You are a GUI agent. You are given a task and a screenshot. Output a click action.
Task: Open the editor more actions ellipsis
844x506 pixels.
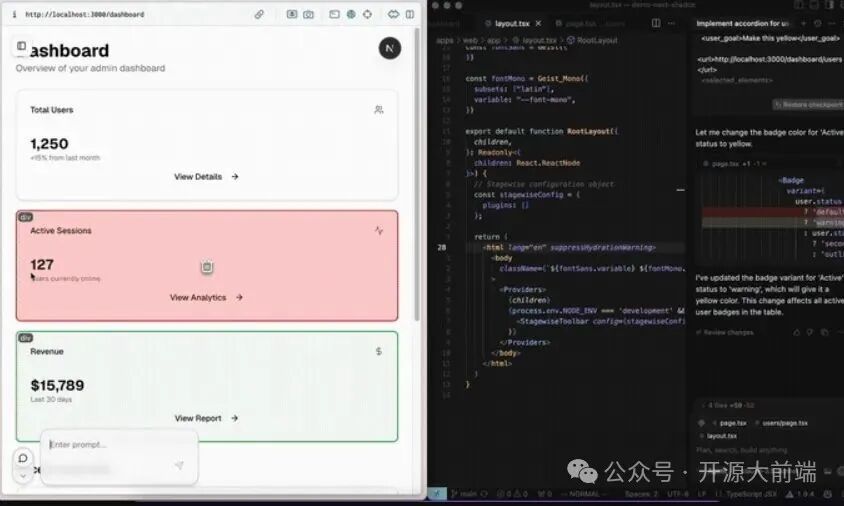[x=671, y=23]
